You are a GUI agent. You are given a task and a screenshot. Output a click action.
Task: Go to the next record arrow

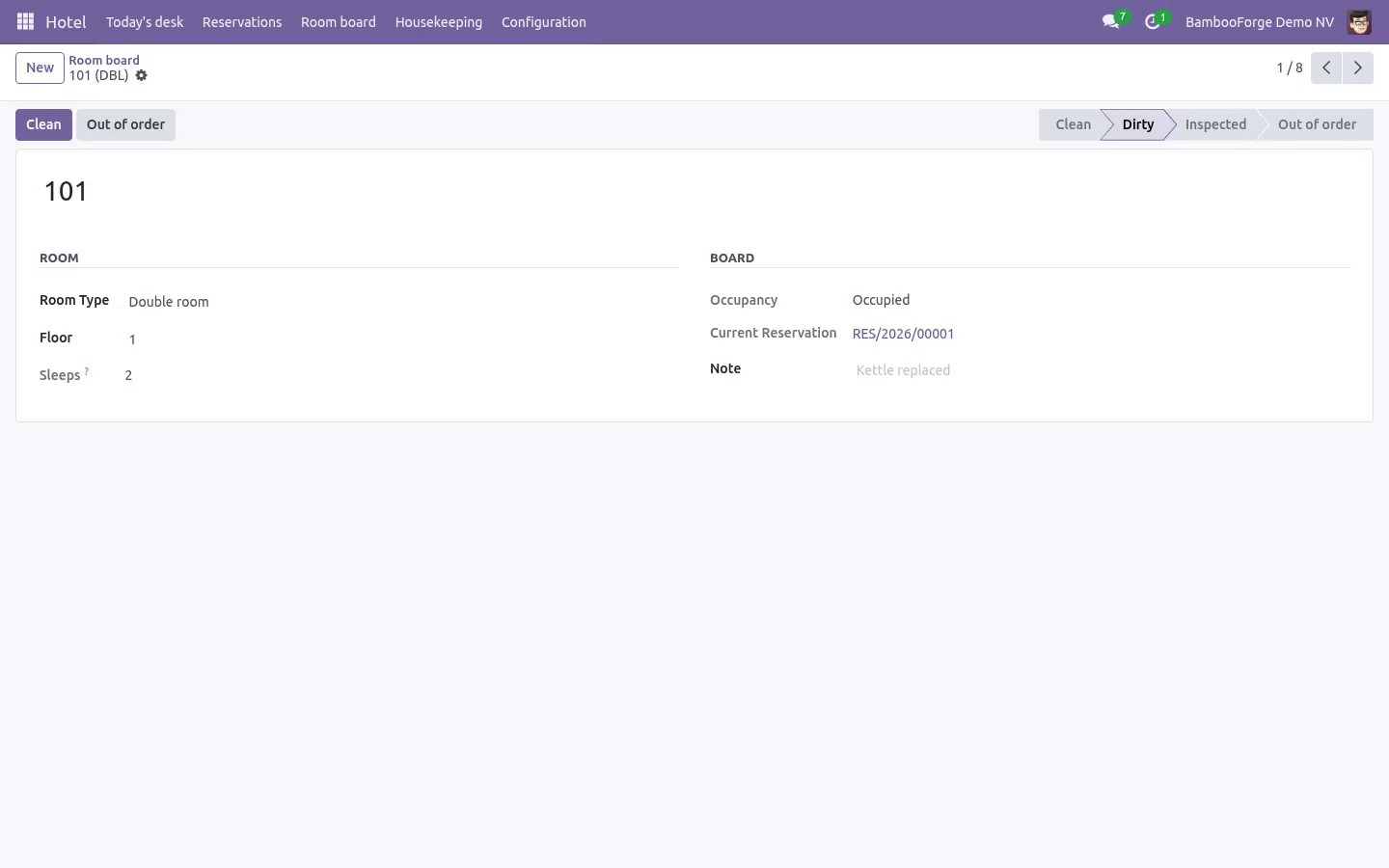click(1357, 68)
